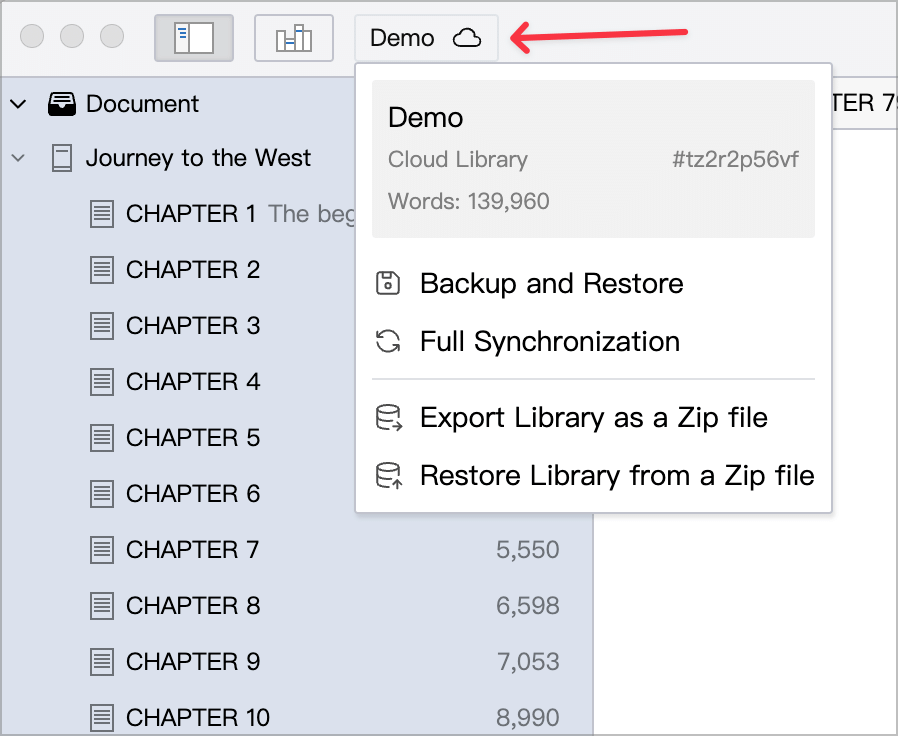Open the statistics chart view icon
The height and width of the screenshot is (736, 898).
pyautogui.click(x=294, y=38)
